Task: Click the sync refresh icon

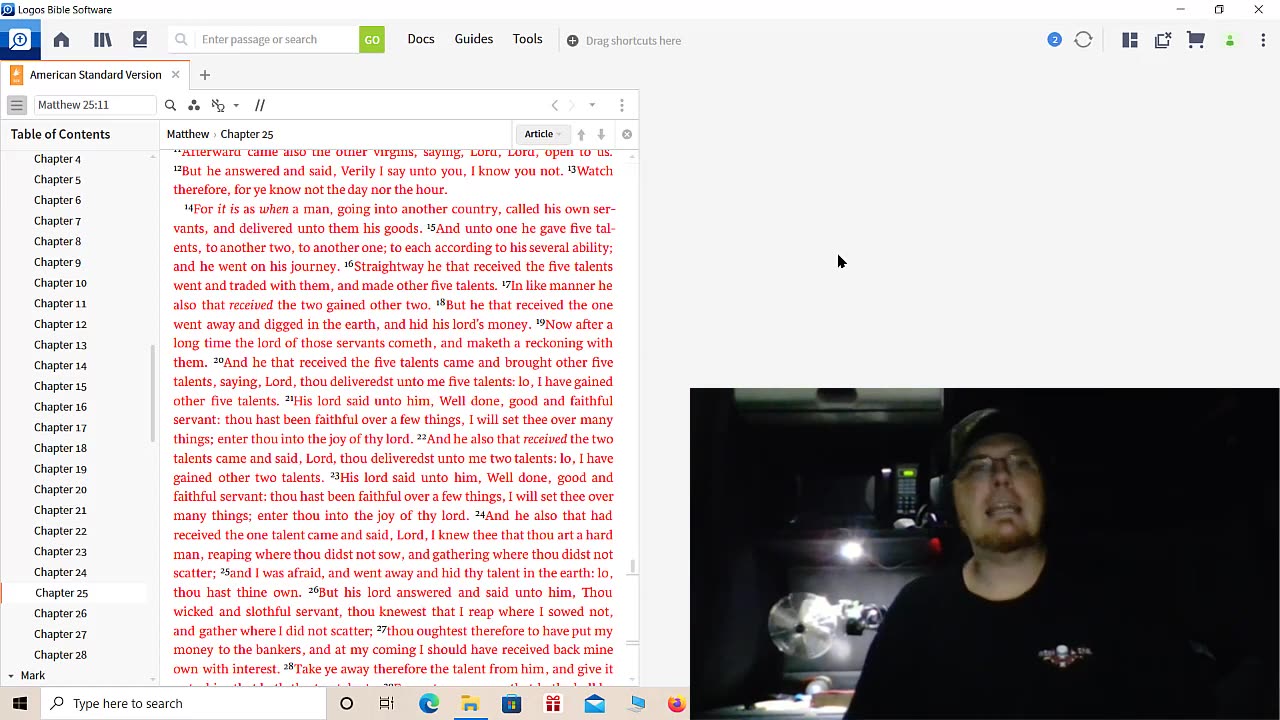Action: tap(1083, 40)
